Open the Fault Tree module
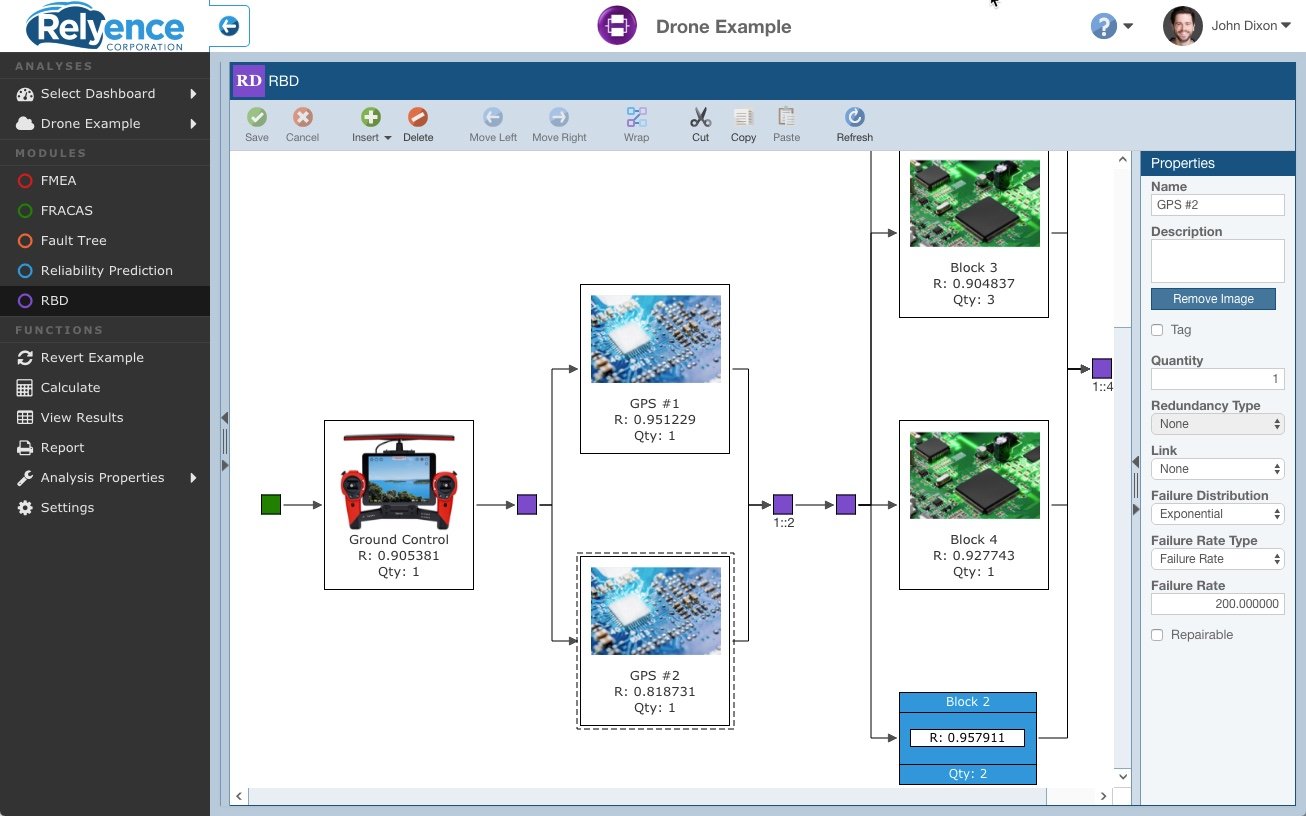1306x816 pixels. (73, 240)
